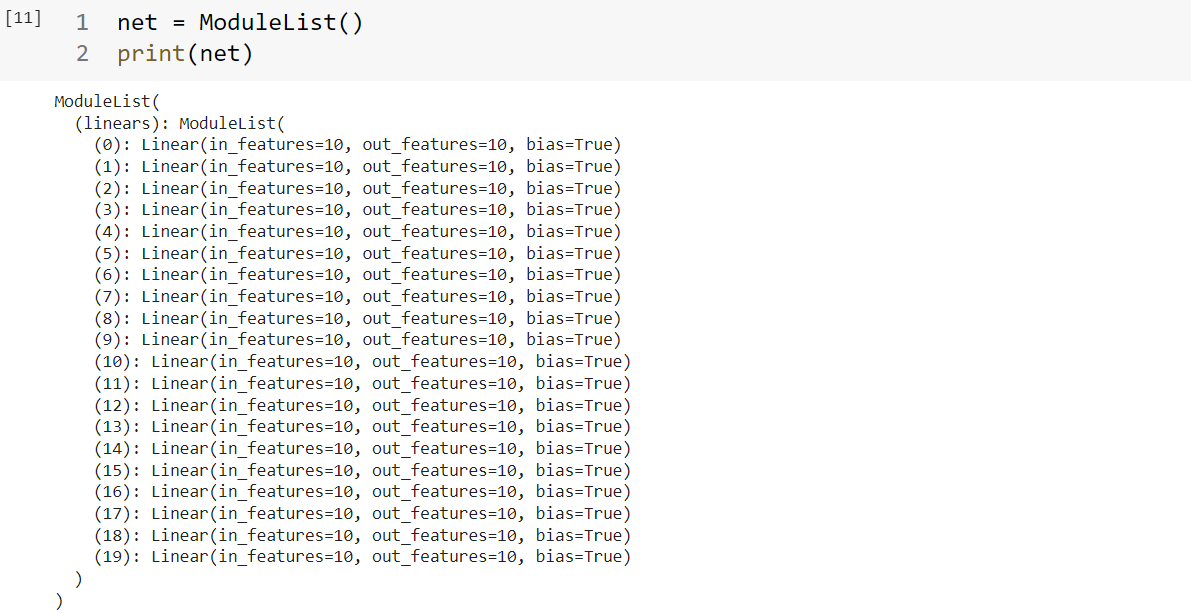Click the (9): Linear output line
Screen dimensions: 1191x613
[358, 340]
